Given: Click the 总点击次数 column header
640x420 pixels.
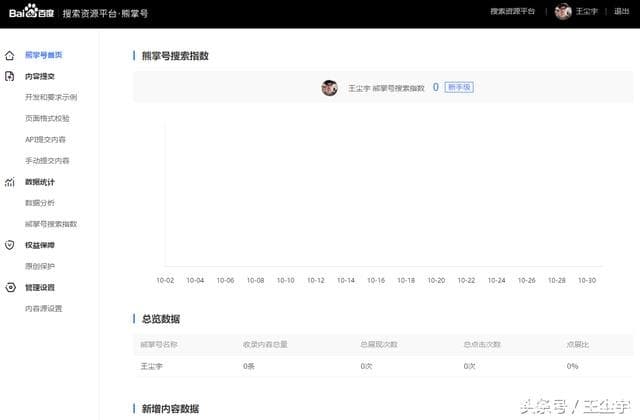Looking at the screenshot, I should (x=482, y=344).
